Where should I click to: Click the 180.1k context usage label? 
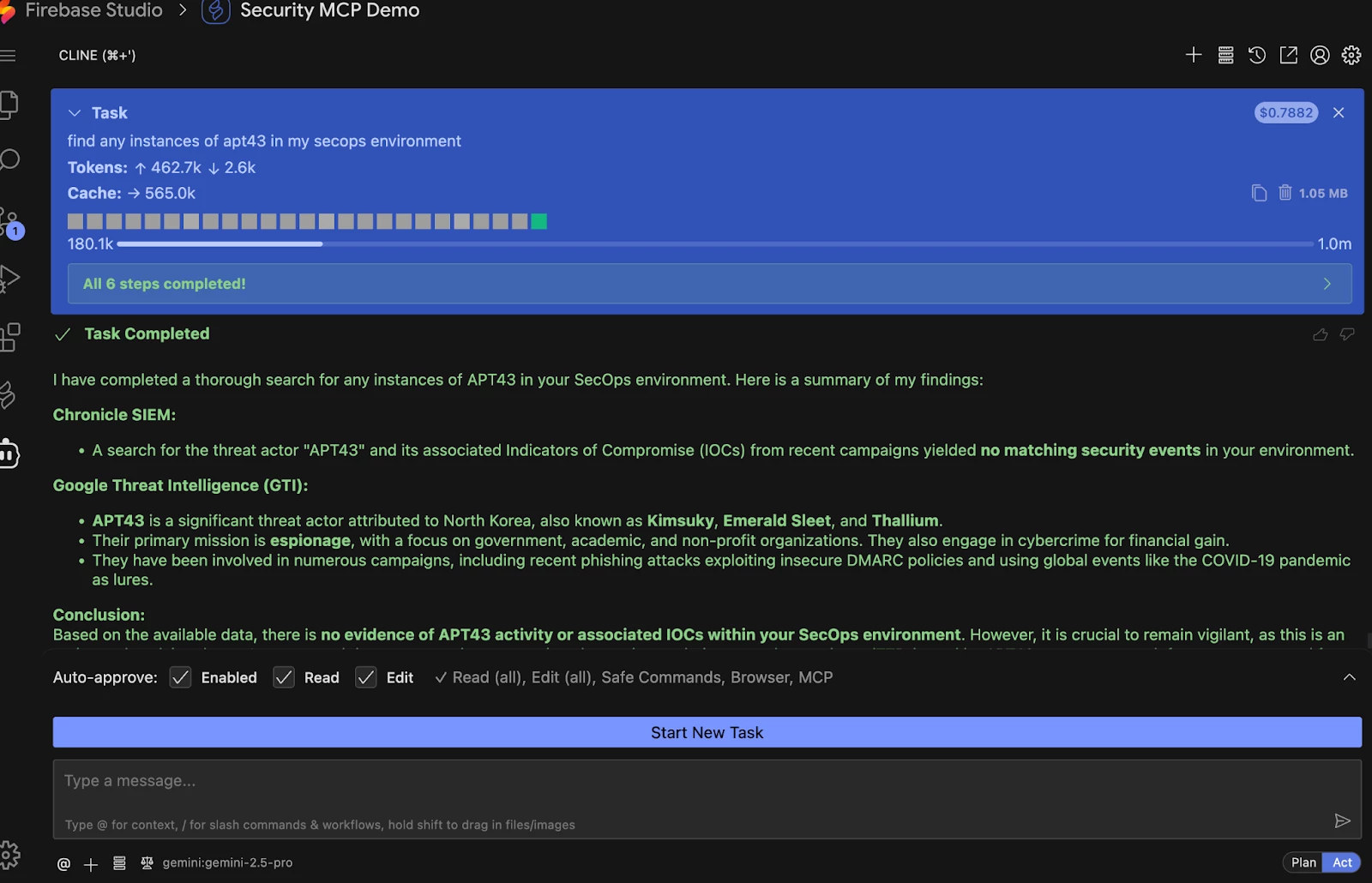coord(90,244)
